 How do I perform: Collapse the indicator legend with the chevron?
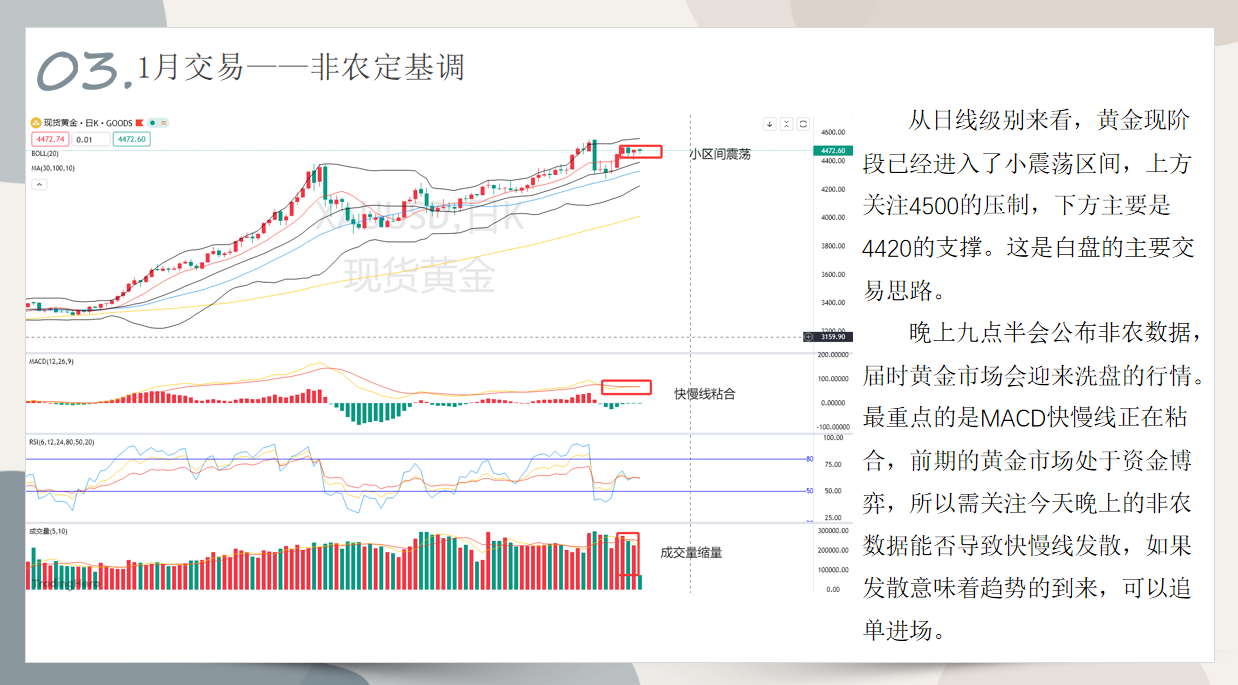click(163, 122)
